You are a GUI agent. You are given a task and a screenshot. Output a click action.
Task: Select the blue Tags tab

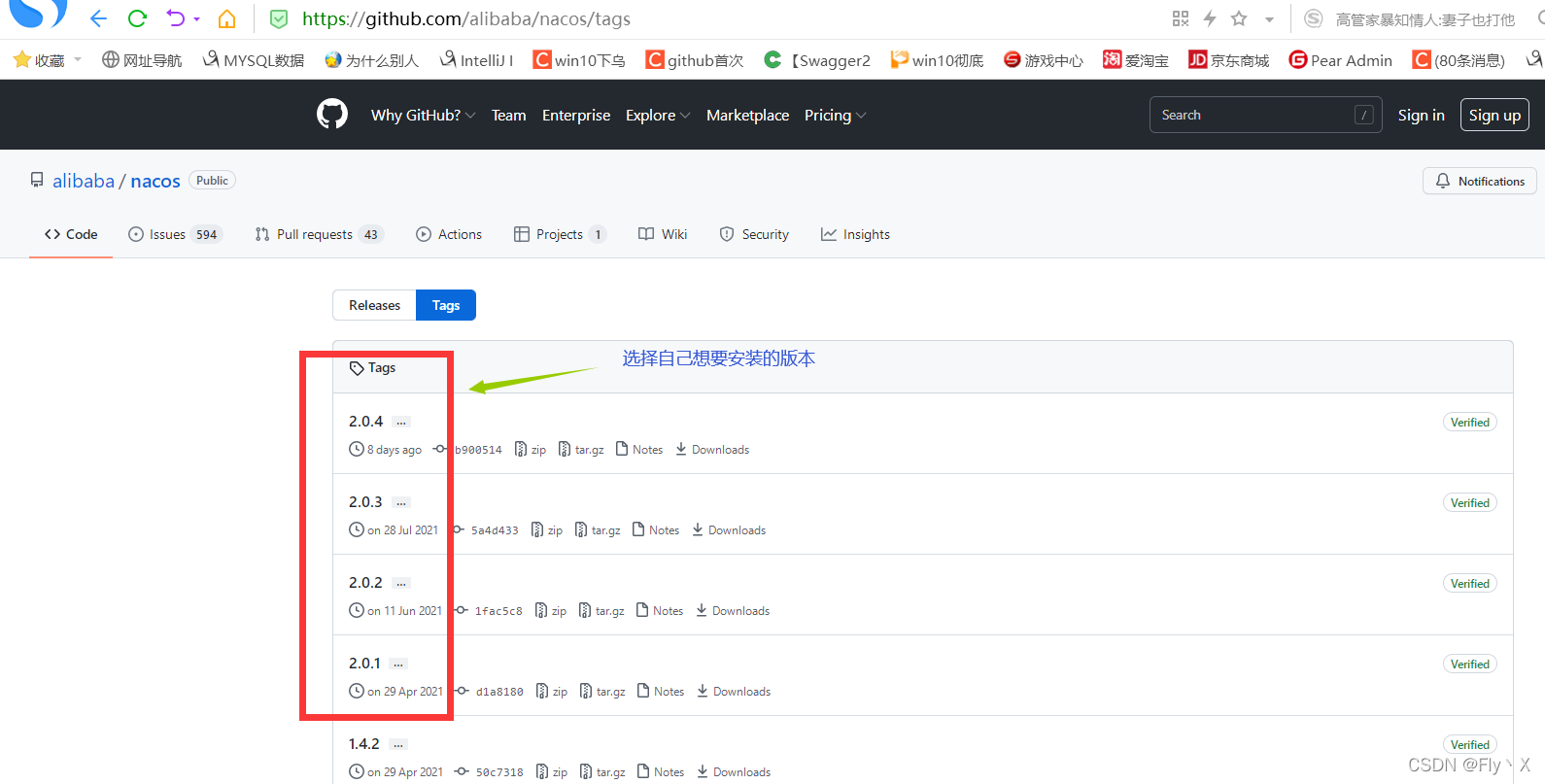[x=446, y=305]
